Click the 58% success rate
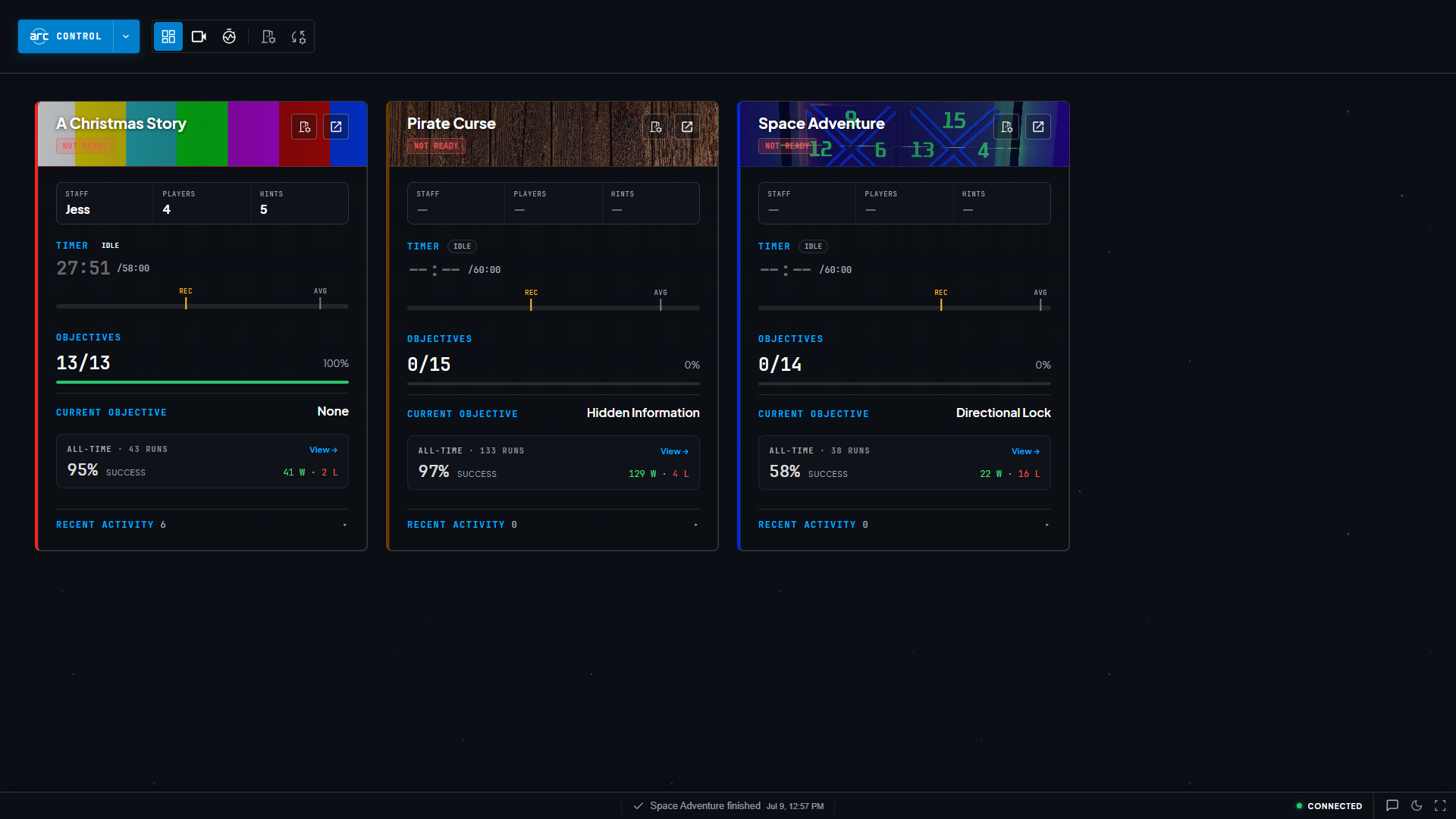The width and height of the screenshot is (1456, 819). (x=785, y=472)
